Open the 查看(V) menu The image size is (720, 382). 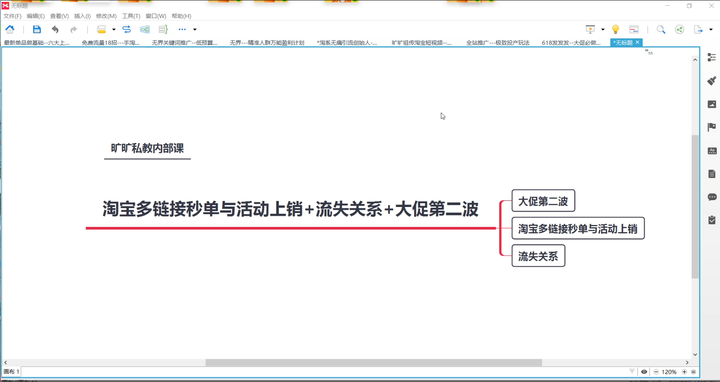tap(59, 16)
